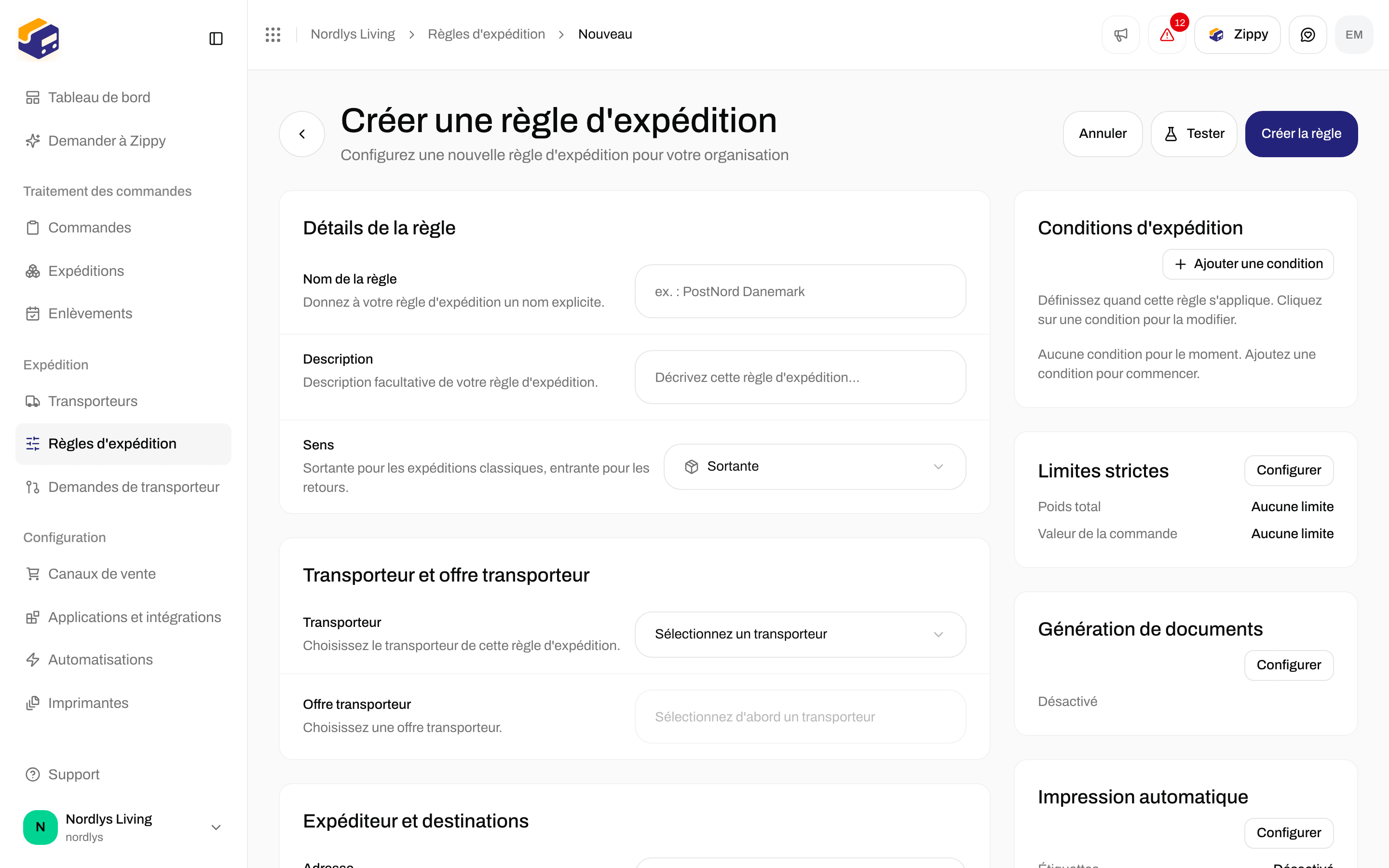Image resolution: width=1389 pixels, height=868 pixels.
Task: Open Zippy assistant button
Action: [1238, 35]
